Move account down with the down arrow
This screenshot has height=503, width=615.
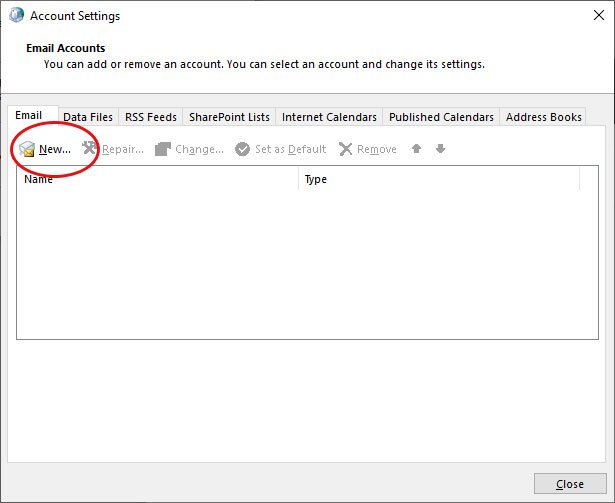pyautogui.click(x=440, y=149)
